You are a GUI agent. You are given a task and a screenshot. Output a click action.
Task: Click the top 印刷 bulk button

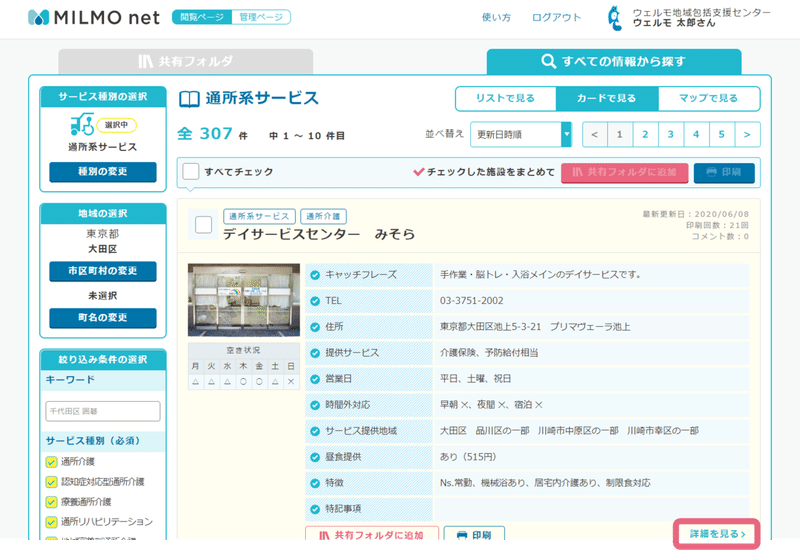pos(724,172)
